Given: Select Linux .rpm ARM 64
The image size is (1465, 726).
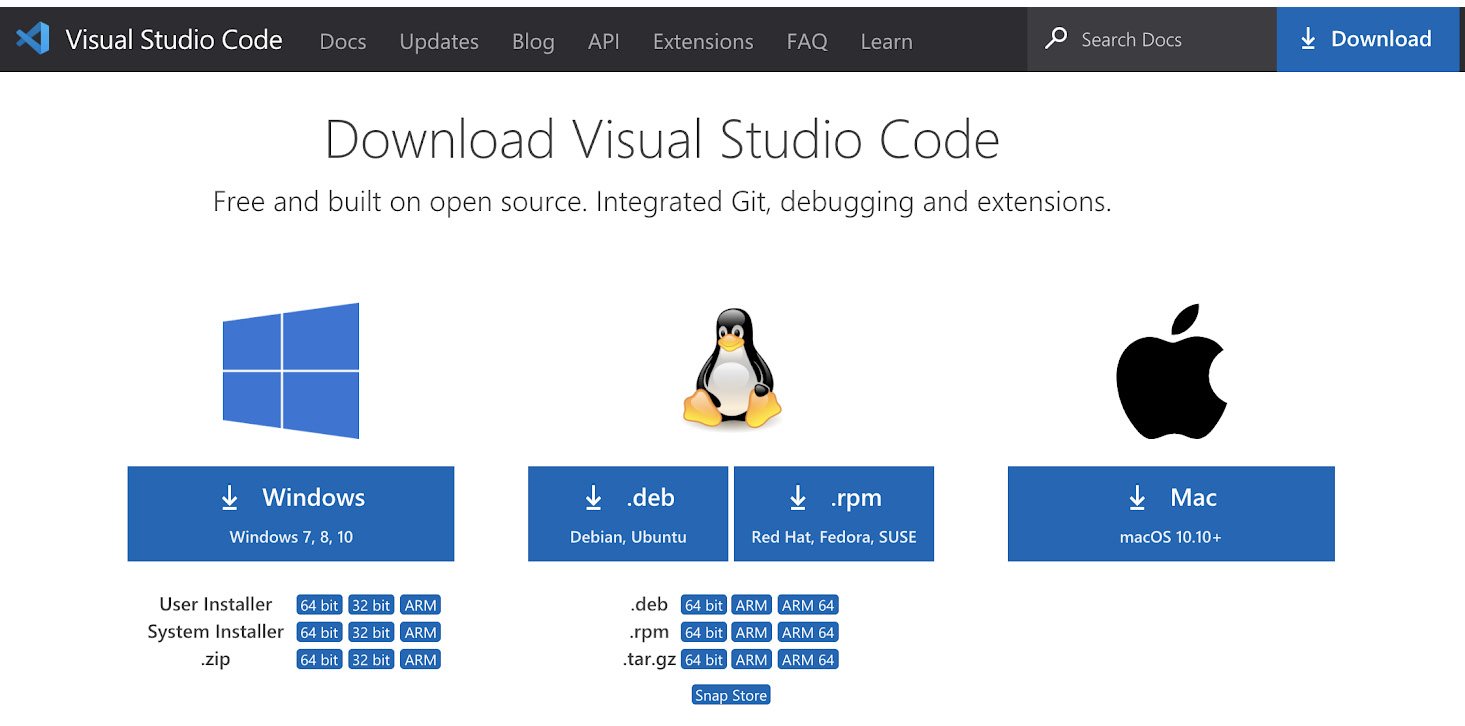Looking at the screenshot, I should 808,632.
